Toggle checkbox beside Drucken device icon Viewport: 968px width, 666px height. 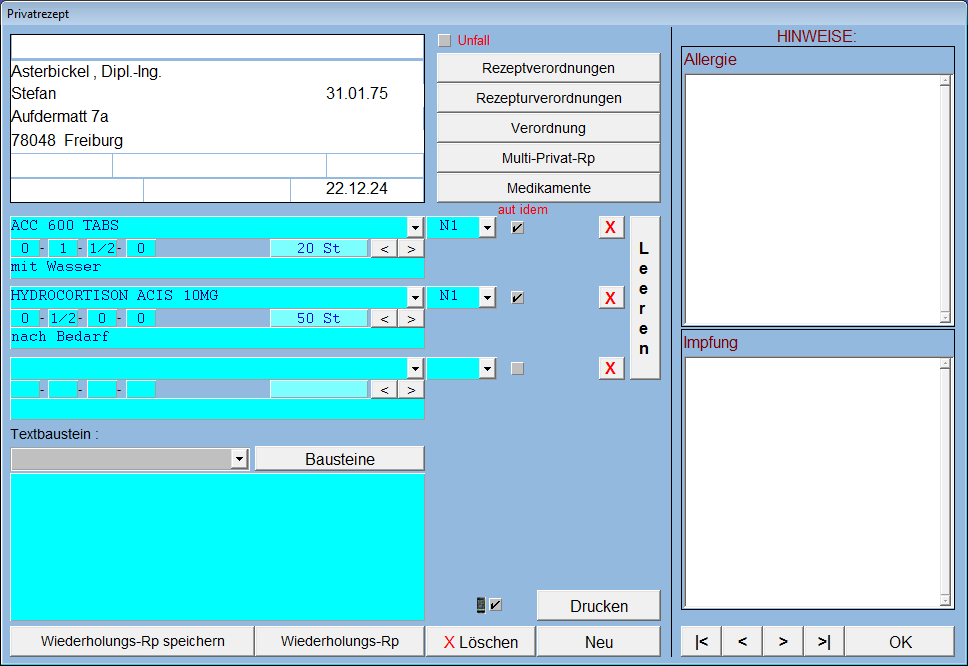click(x=496, y=605)
